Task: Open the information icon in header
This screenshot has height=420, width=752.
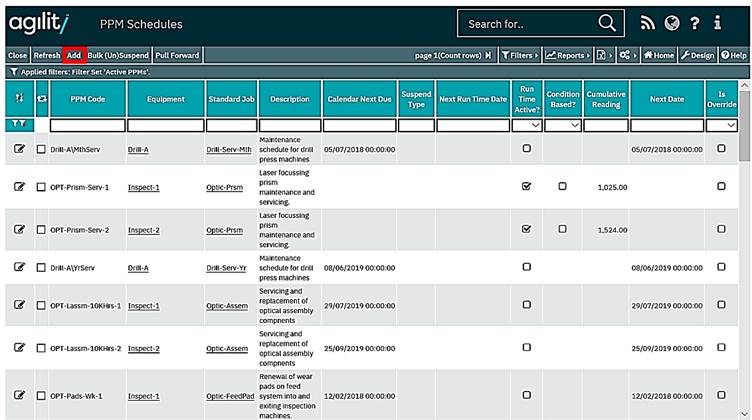Action: pos(717,23)
